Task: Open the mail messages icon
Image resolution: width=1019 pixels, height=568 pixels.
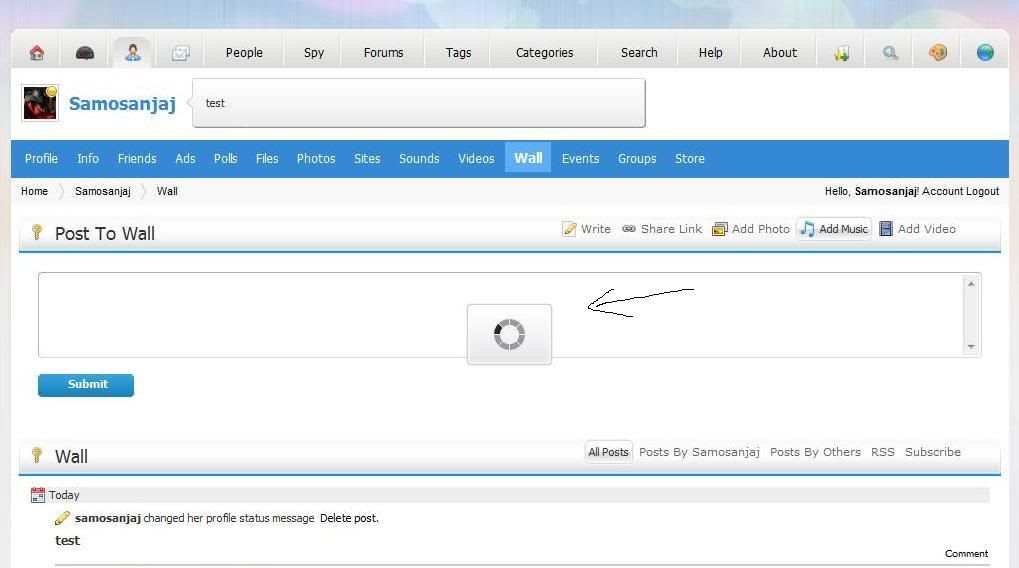Action: pyautogui.click(x=180, y=53)
